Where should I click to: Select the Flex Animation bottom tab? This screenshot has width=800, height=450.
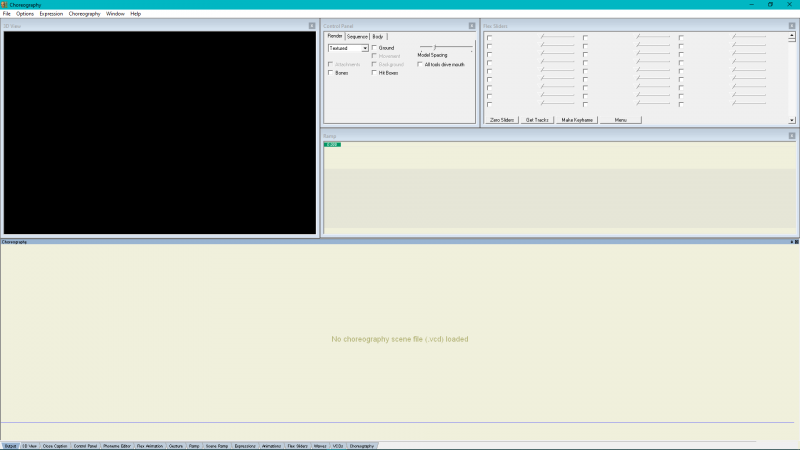[149, 446]
